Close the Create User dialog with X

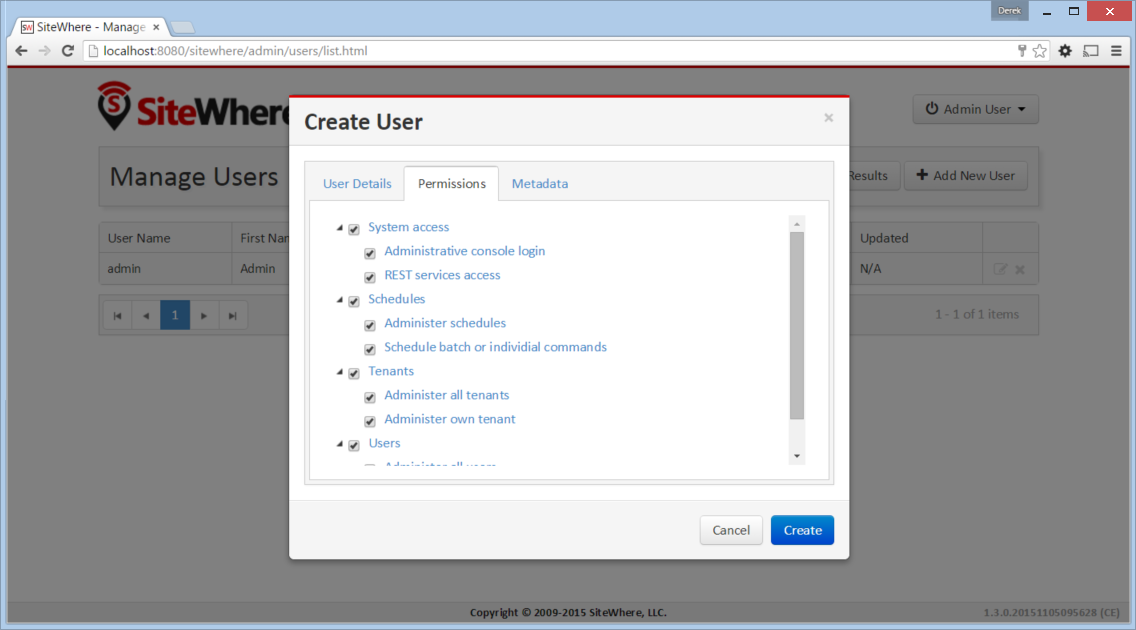coord(829,117)
